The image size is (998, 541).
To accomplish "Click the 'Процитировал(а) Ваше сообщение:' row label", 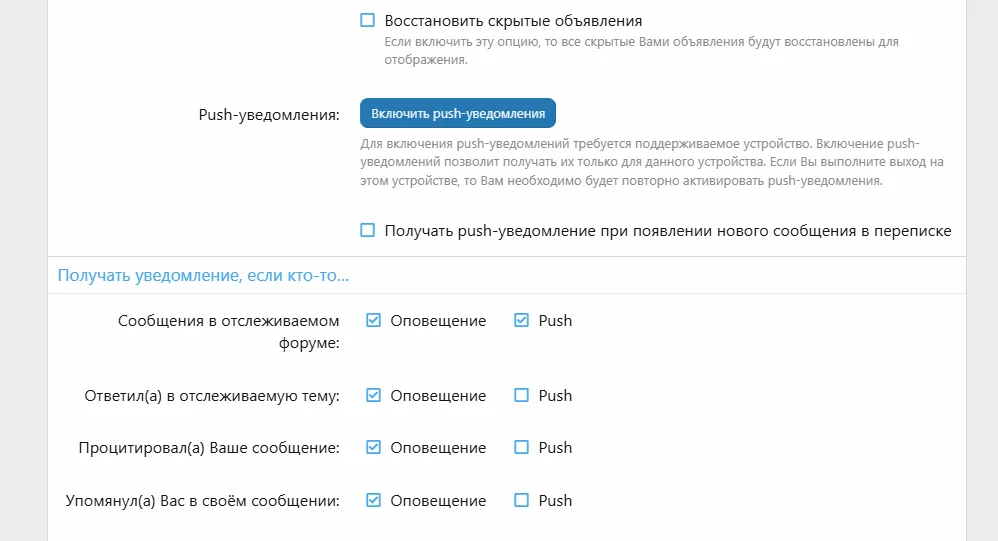I will (209, 448).
